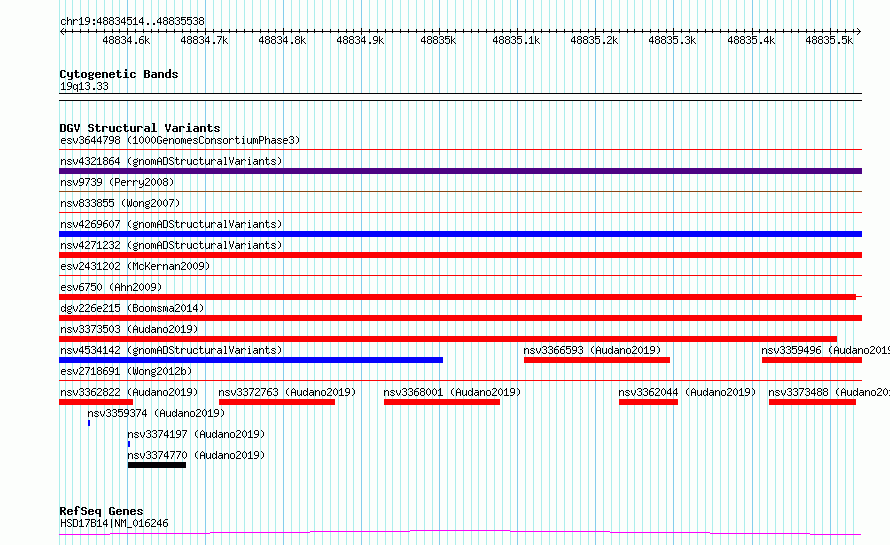This screenshot has height=545, width=890.
Task: Select the red nsv3366593 variant bar
Action: pyautogui.click(x=597, y=360)
